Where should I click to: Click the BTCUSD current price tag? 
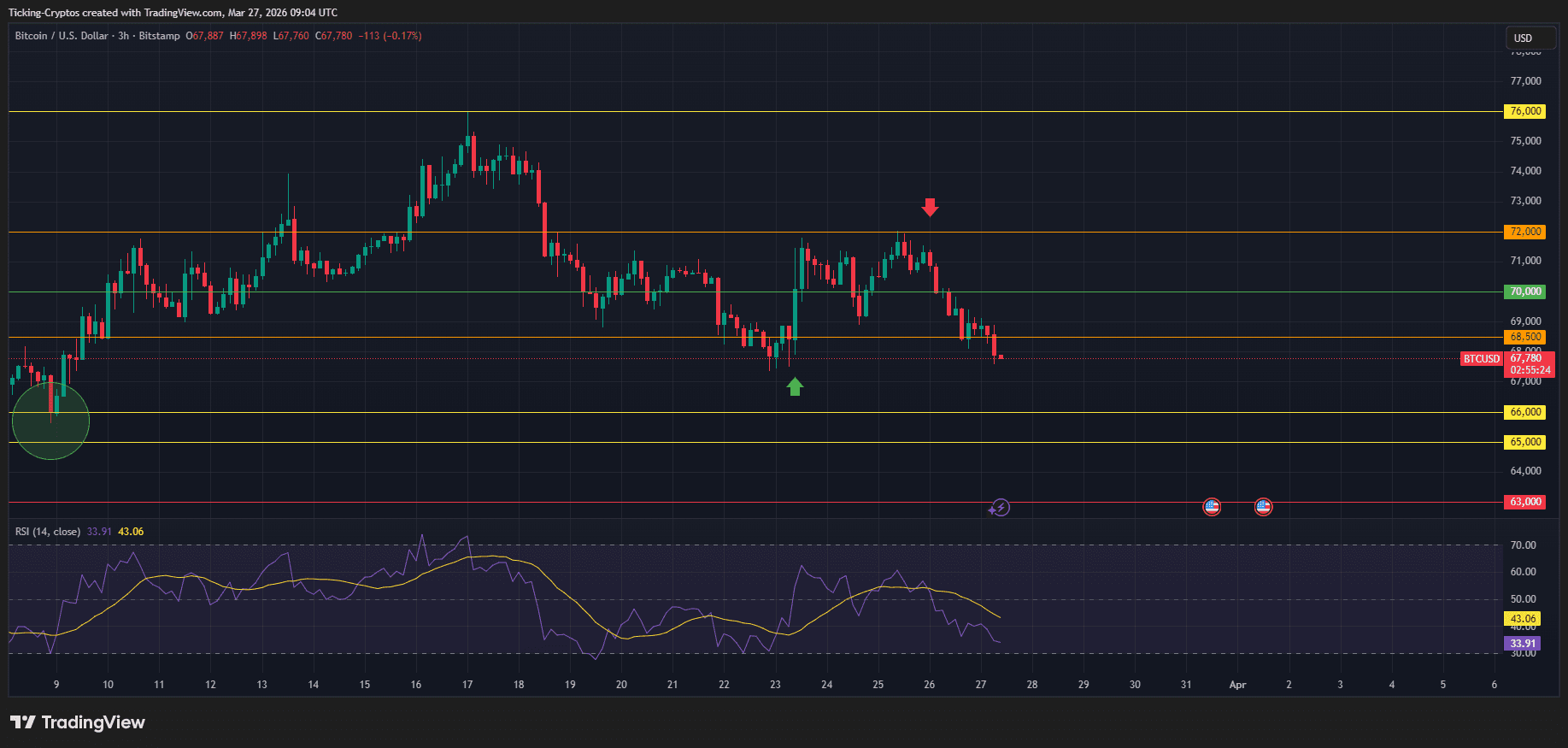click(x=1481, y=359)
